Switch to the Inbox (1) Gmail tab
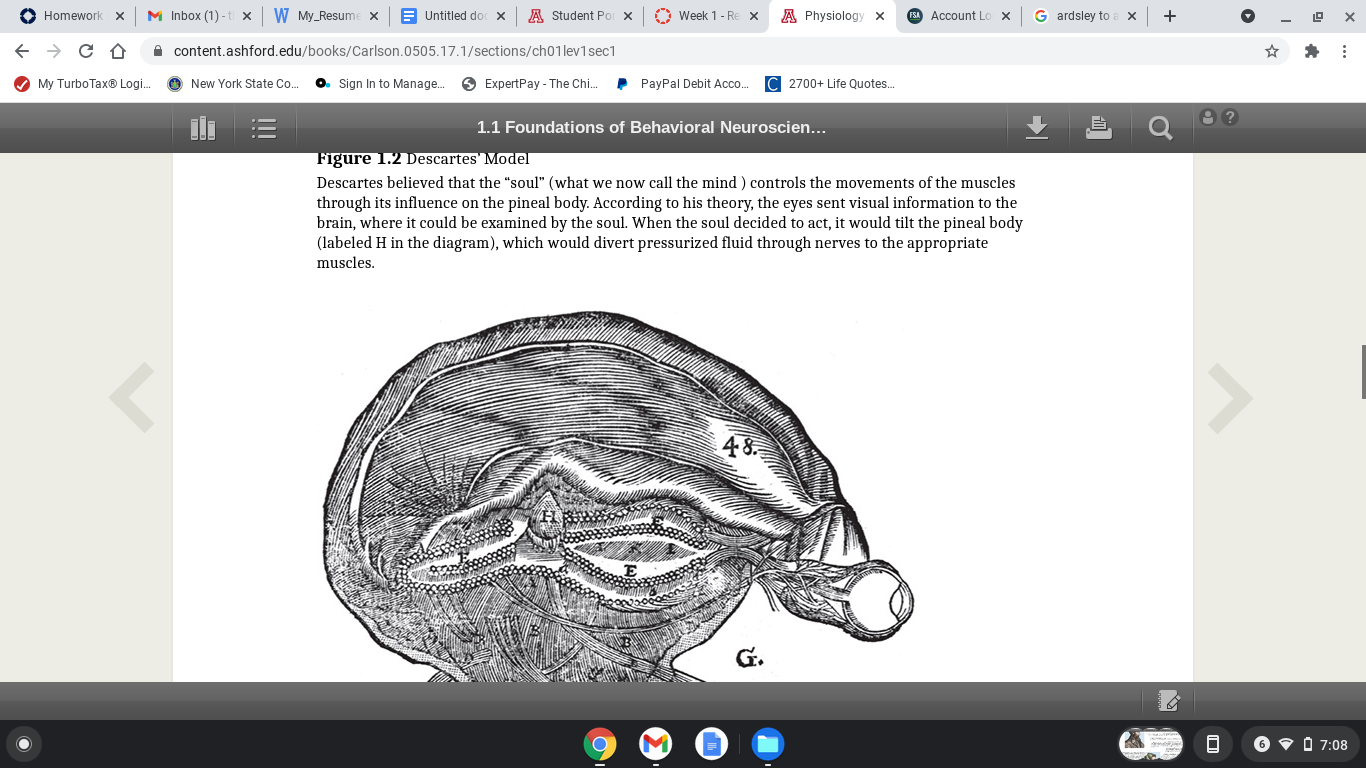Screen dimensions: 1366x768 point(197,16)
